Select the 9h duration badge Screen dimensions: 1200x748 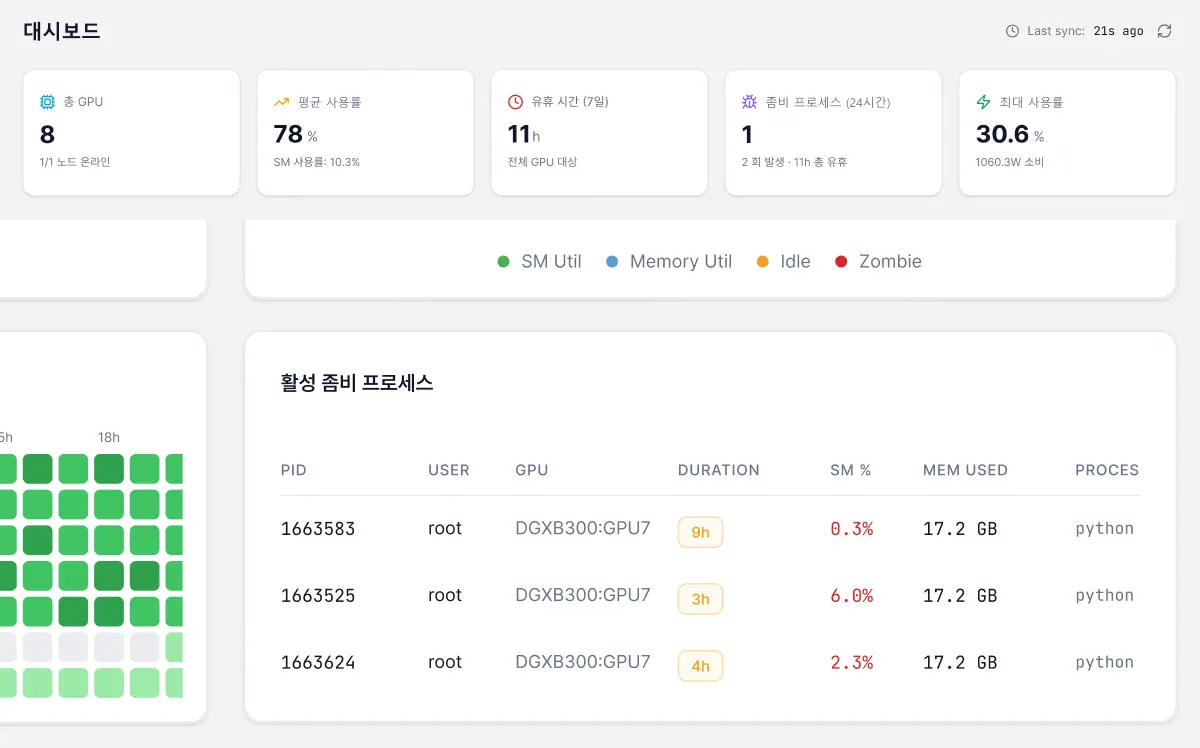pyautogui.click(x=700, y=532)
